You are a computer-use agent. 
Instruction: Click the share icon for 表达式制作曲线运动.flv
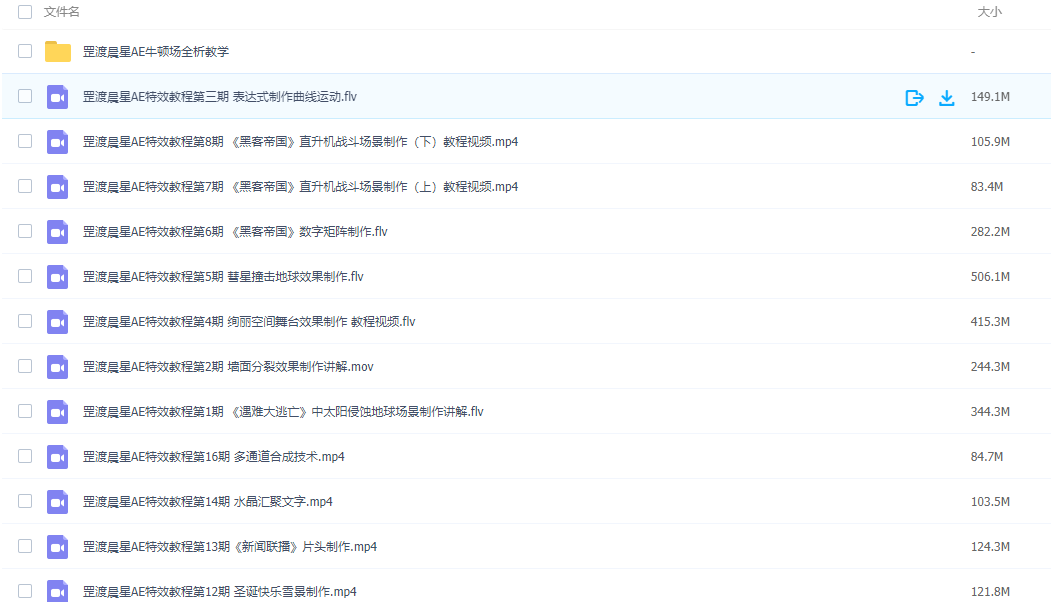point(914,97)
